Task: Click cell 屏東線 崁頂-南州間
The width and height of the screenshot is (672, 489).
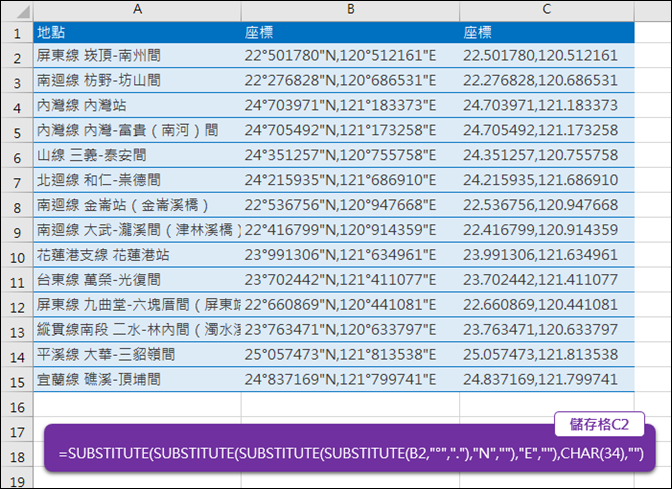Action: (x=137, y=55)
